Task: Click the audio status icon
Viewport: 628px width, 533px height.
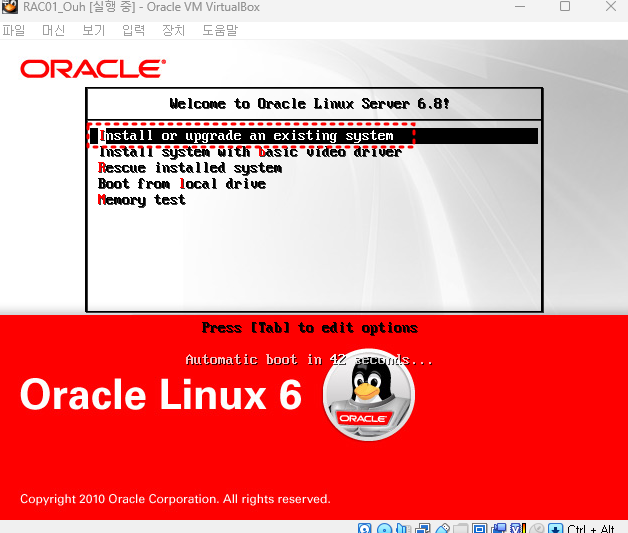Action: 404,529
